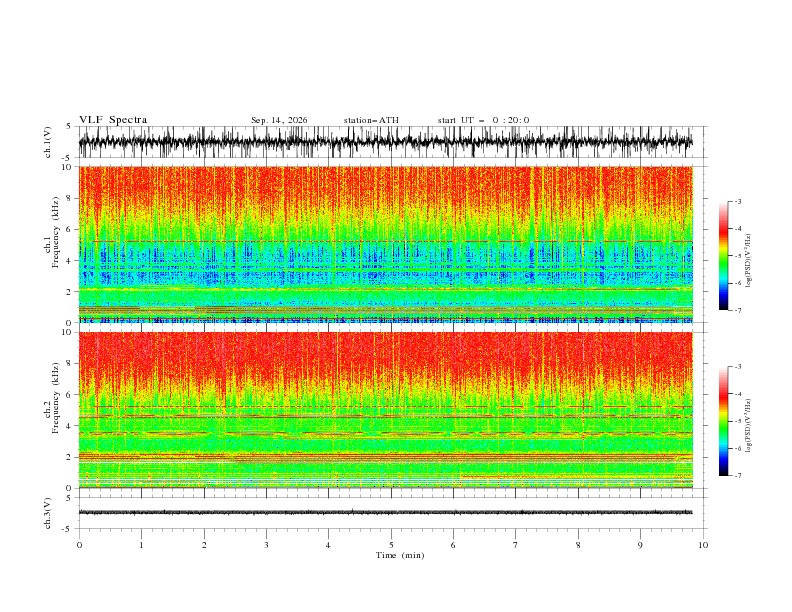Click the ch.1(V) waveform trace
Image resolution: width=792 pixels, height=612 pixels.
[x=385, y=142]
